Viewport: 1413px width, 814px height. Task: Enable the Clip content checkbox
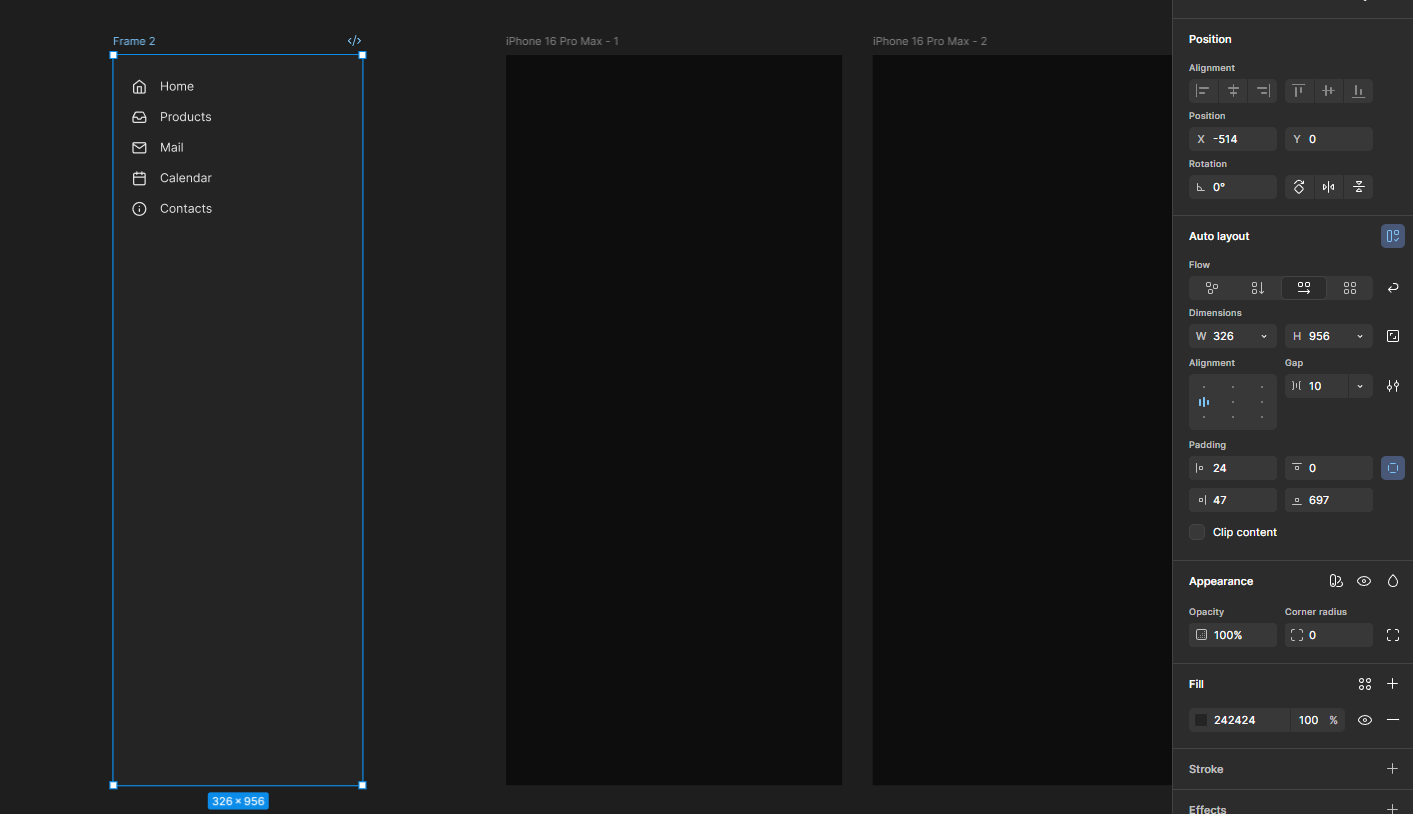click(x=1197, y=532)
